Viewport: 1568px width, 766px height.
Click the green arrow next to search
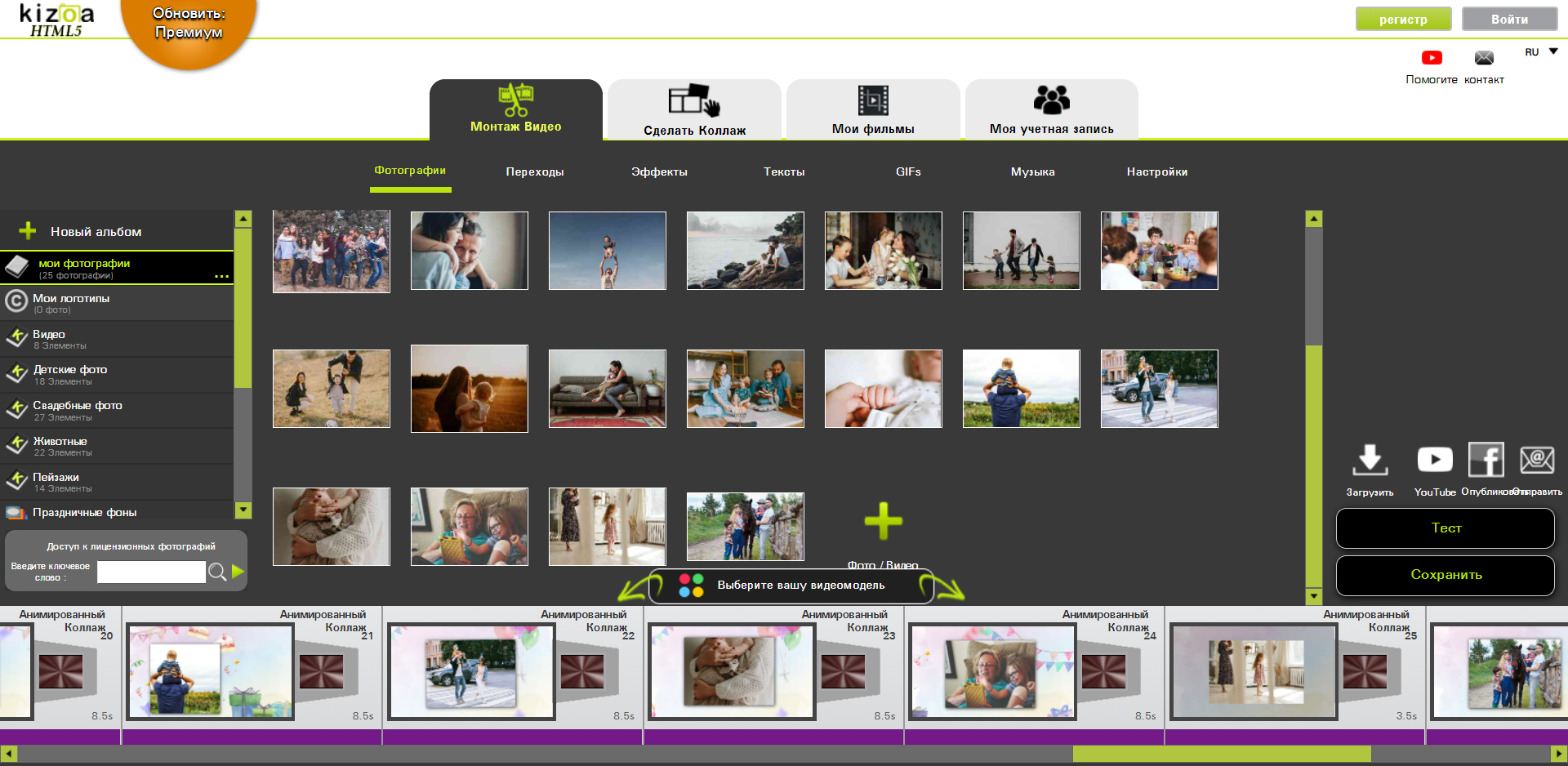pyautogui.click(x=238, y=571)
